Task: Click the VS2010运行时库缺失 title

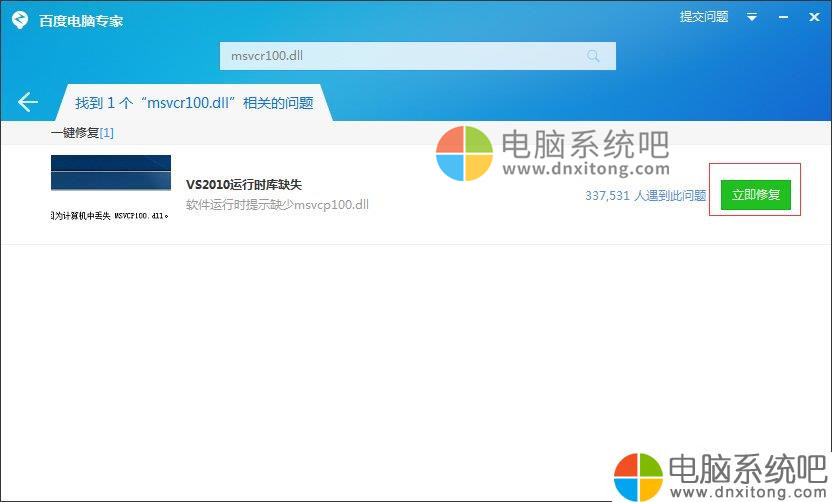Action: pos(244,185)
